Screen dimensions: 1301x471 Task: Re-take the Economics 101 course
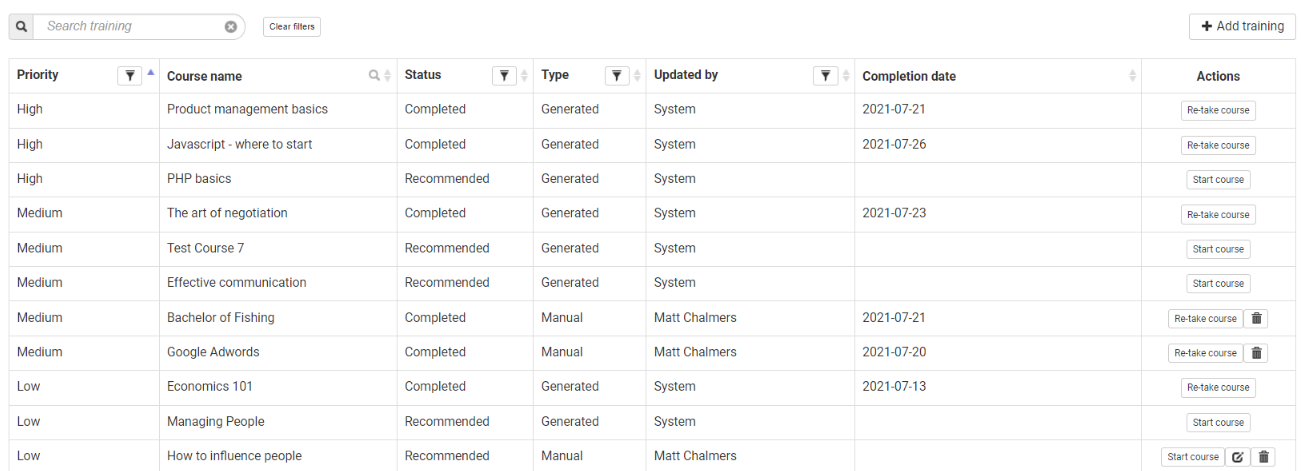pos(1218,387)
